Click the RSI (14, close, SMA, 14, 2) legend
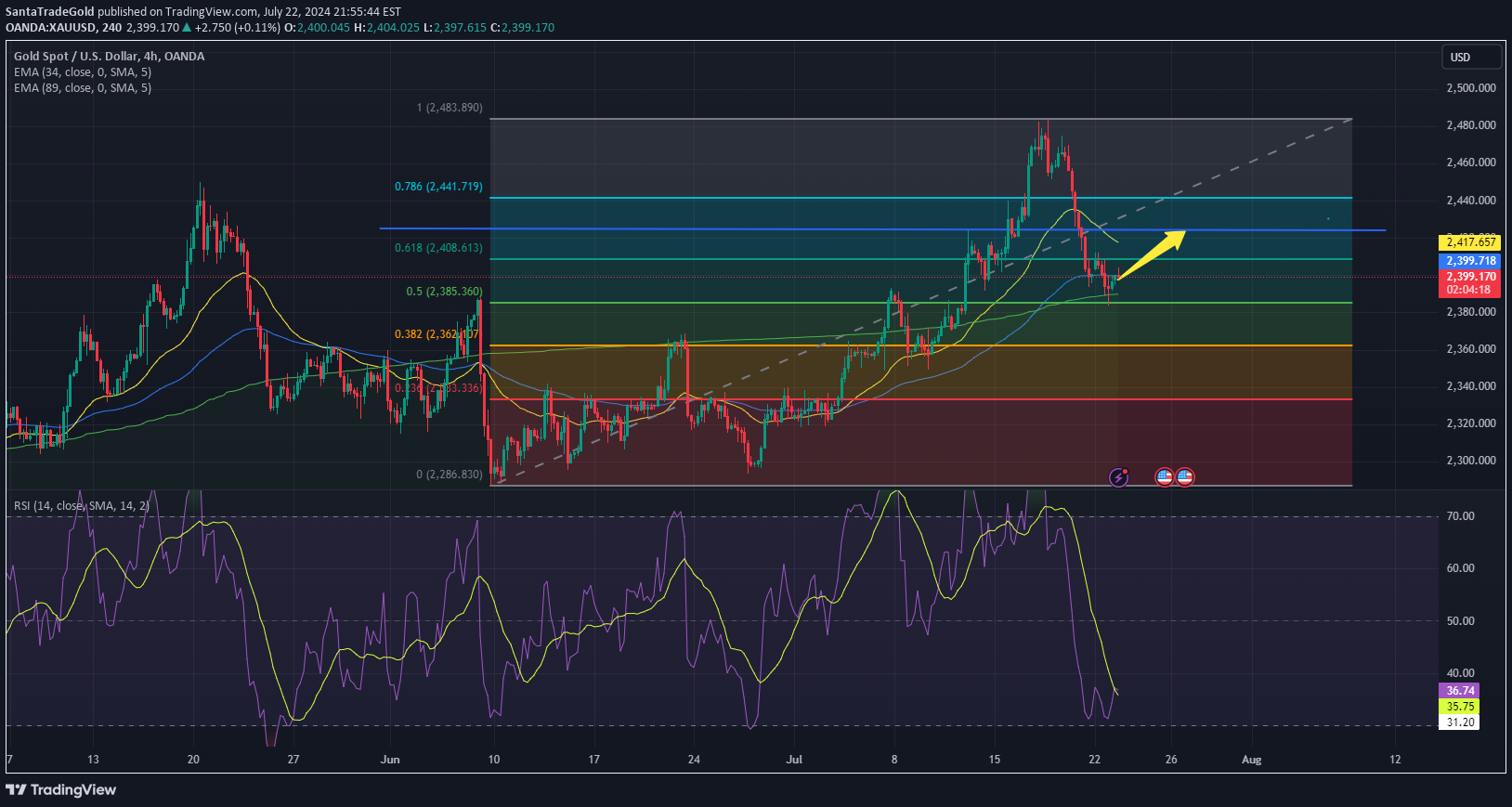Viewport: 1512px width, 807px height. pyautogui.click(x=81, y=506)
